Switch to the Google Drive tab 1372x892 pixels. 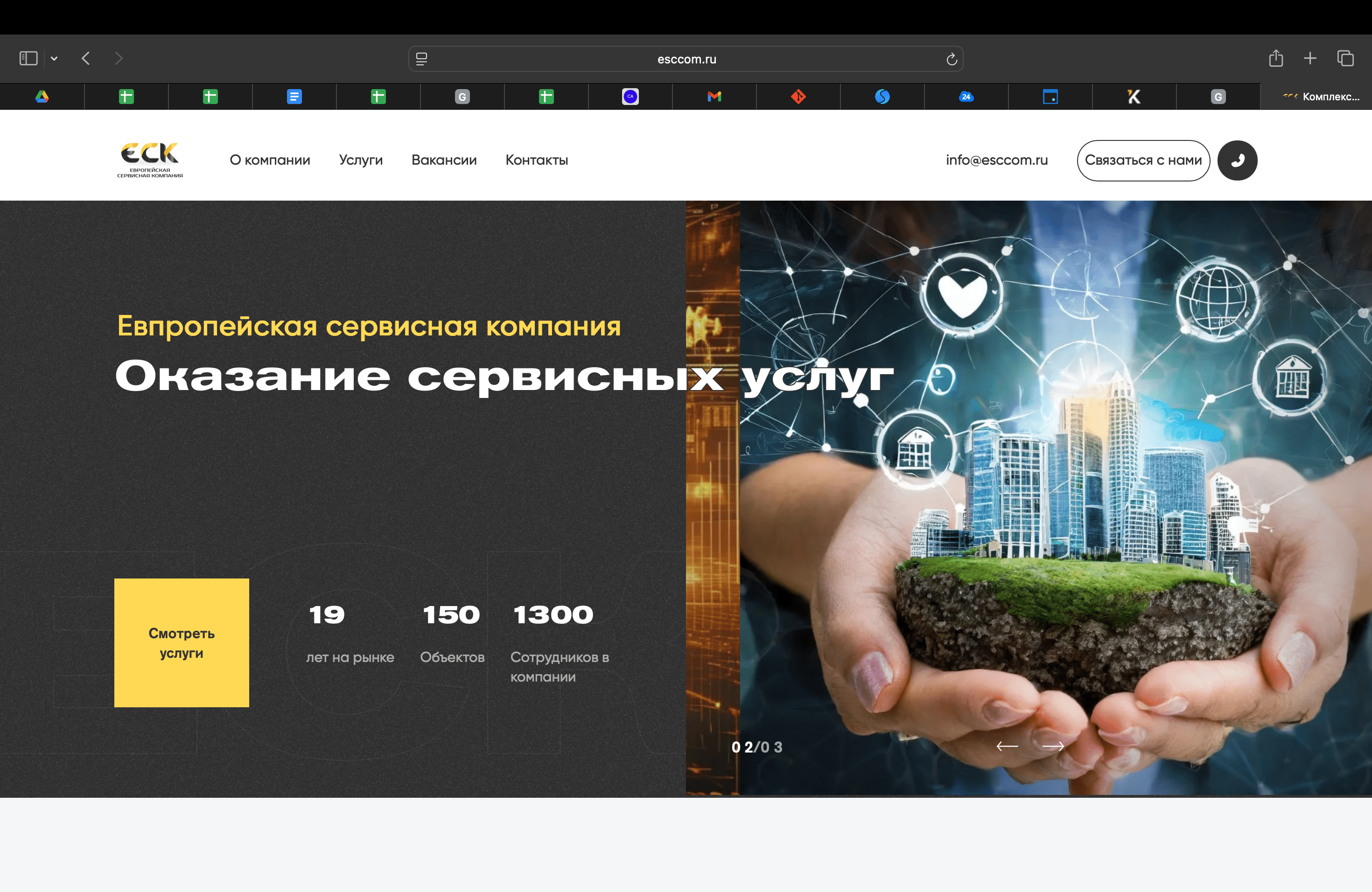(x=42, y=96)
